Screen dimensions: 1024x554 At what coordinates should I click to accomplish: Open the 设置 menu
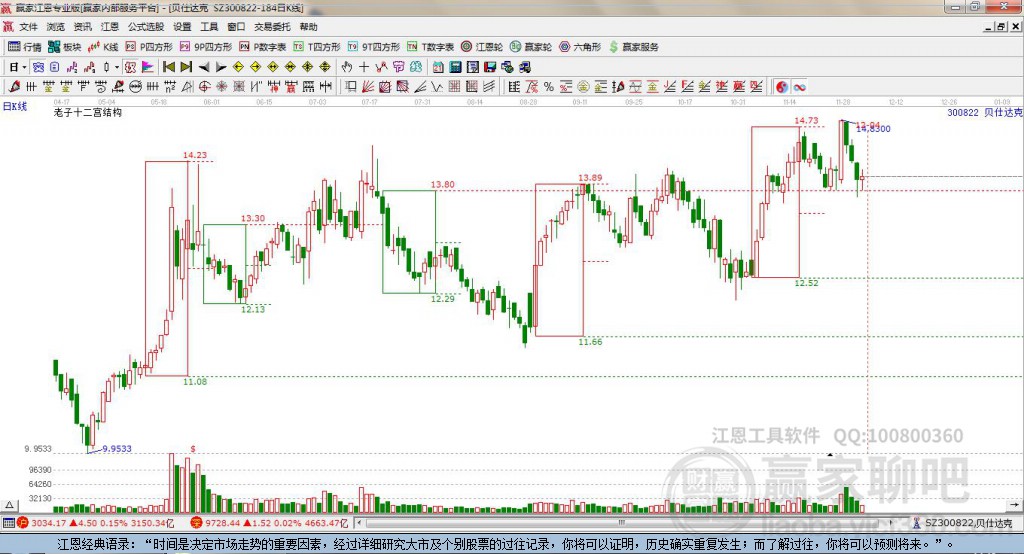[182, 27]
